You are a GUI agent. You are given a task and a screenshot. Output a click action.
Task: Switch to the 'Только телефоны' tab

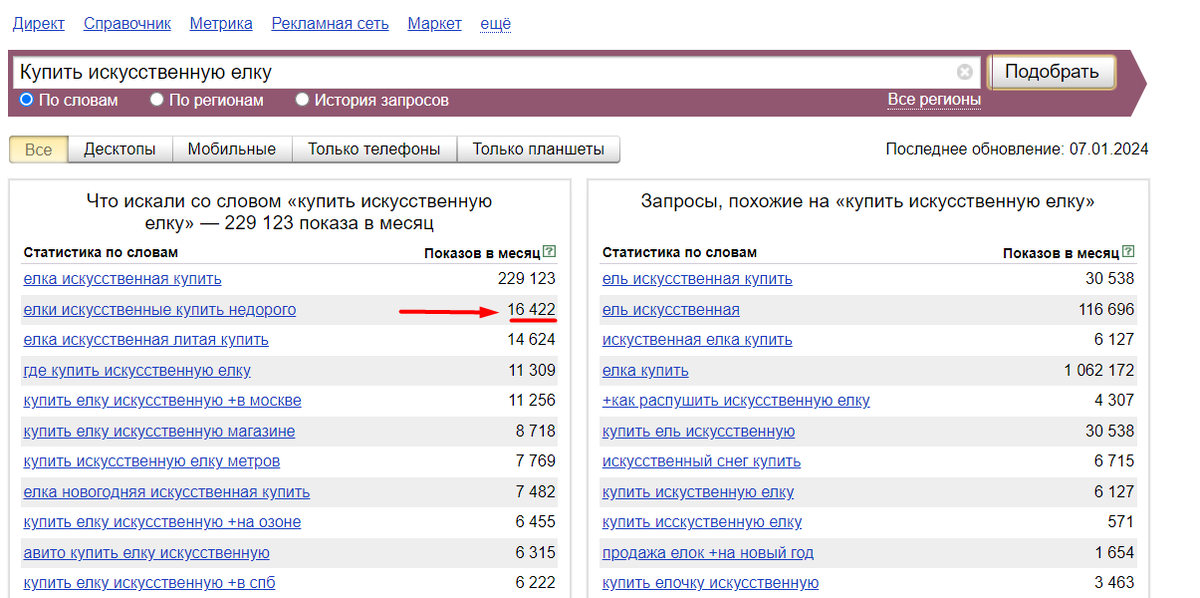[x=374, y=149]
